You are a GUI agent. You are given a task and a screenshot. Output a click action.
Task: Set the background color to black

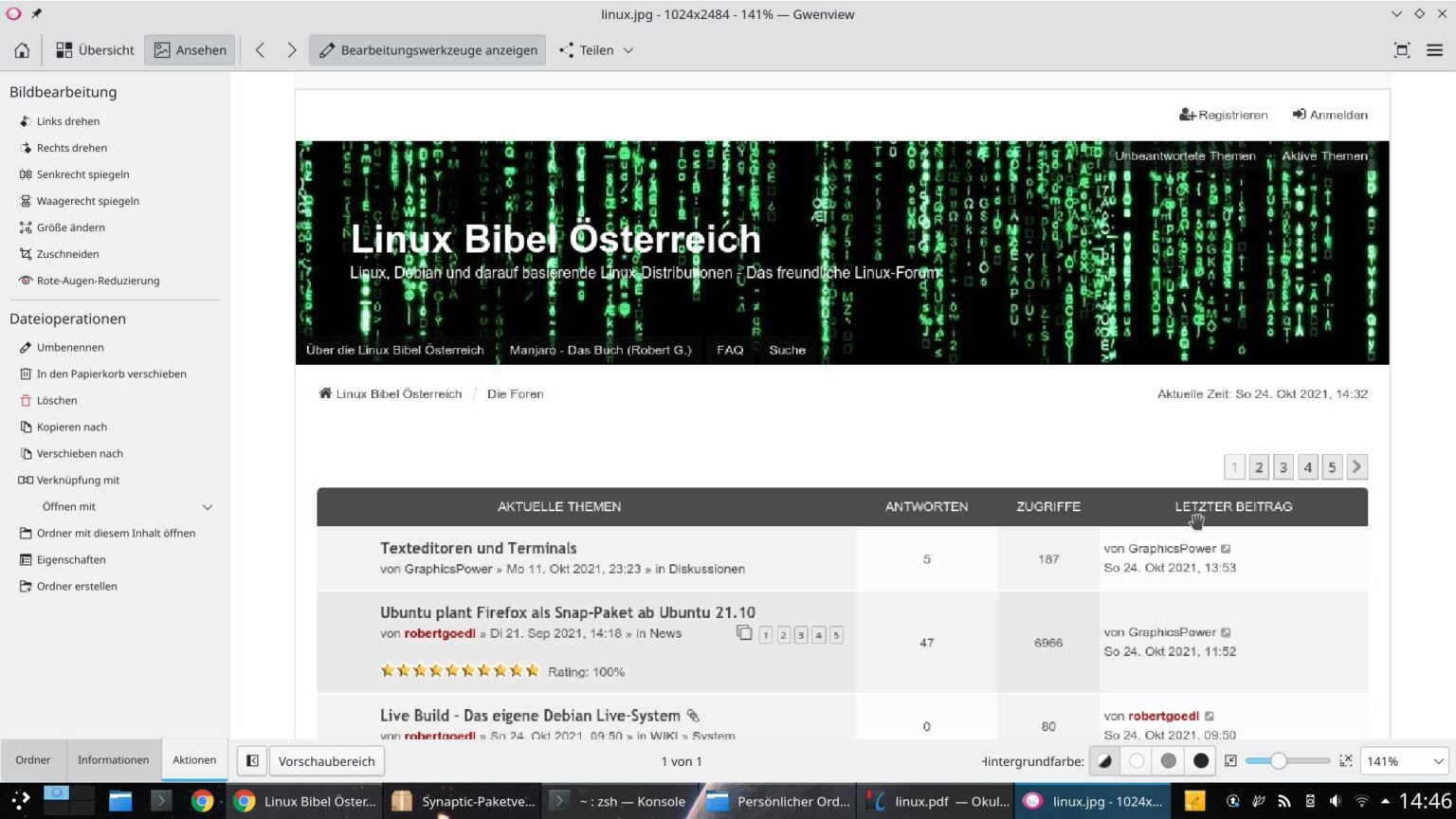[1200, 760]
